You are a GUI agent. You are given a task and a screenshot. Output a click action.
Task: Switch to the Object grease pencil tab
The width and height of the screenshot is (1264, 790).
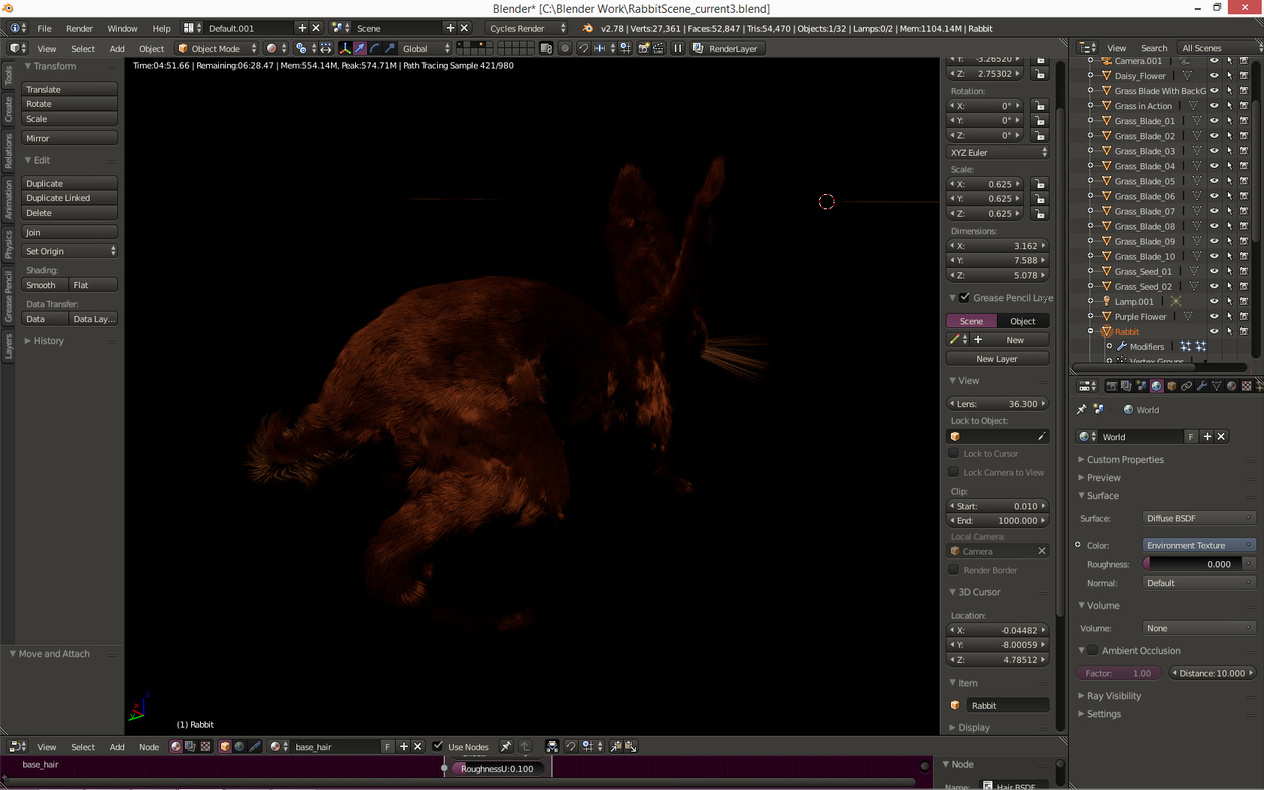coord(1022,321)
